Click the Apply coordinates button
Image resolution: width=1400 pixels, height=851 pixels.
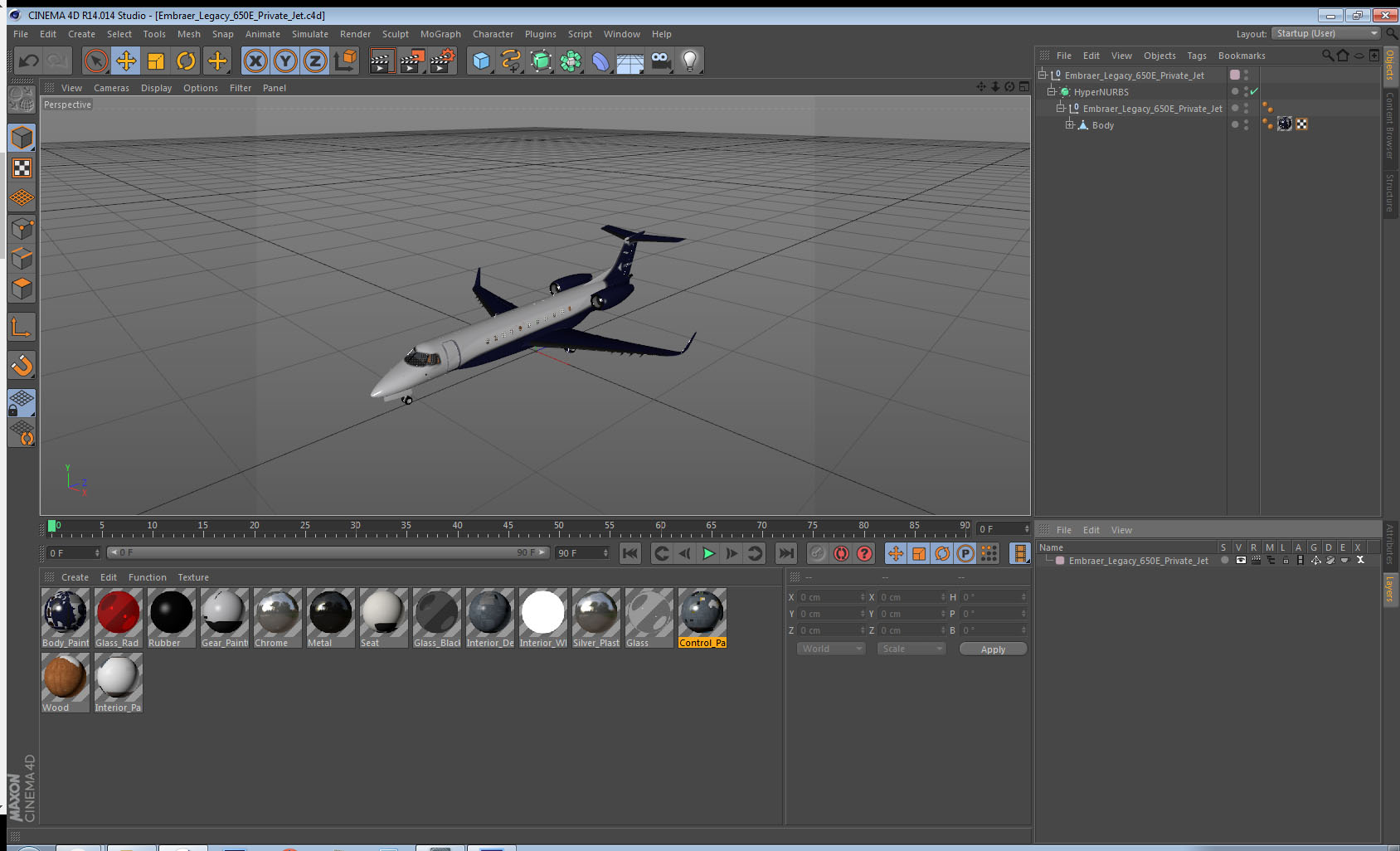point(993,649)
